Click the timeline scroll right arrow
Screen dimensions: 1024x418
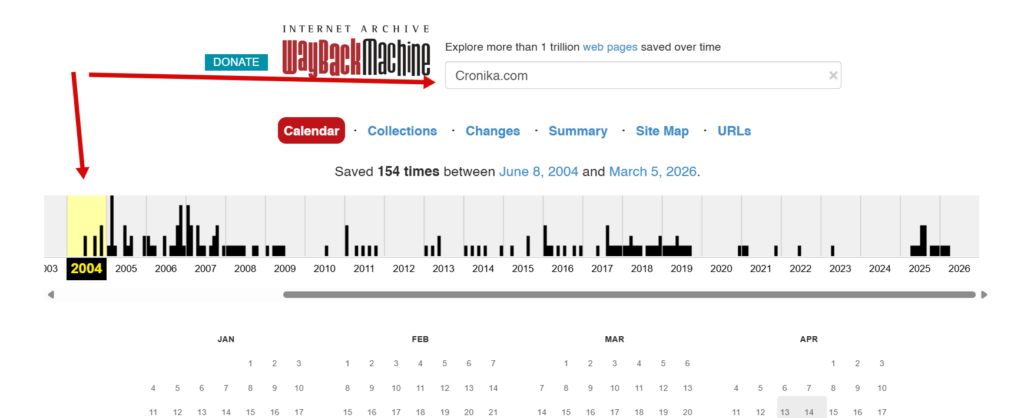click(984, 295)
